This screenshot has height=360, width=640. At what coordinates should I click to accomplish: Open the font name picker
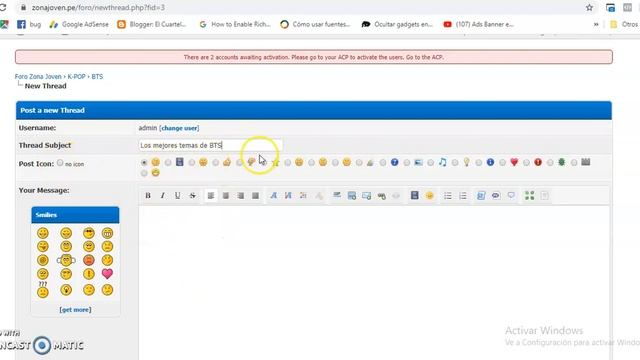click(x=274, y=196)
